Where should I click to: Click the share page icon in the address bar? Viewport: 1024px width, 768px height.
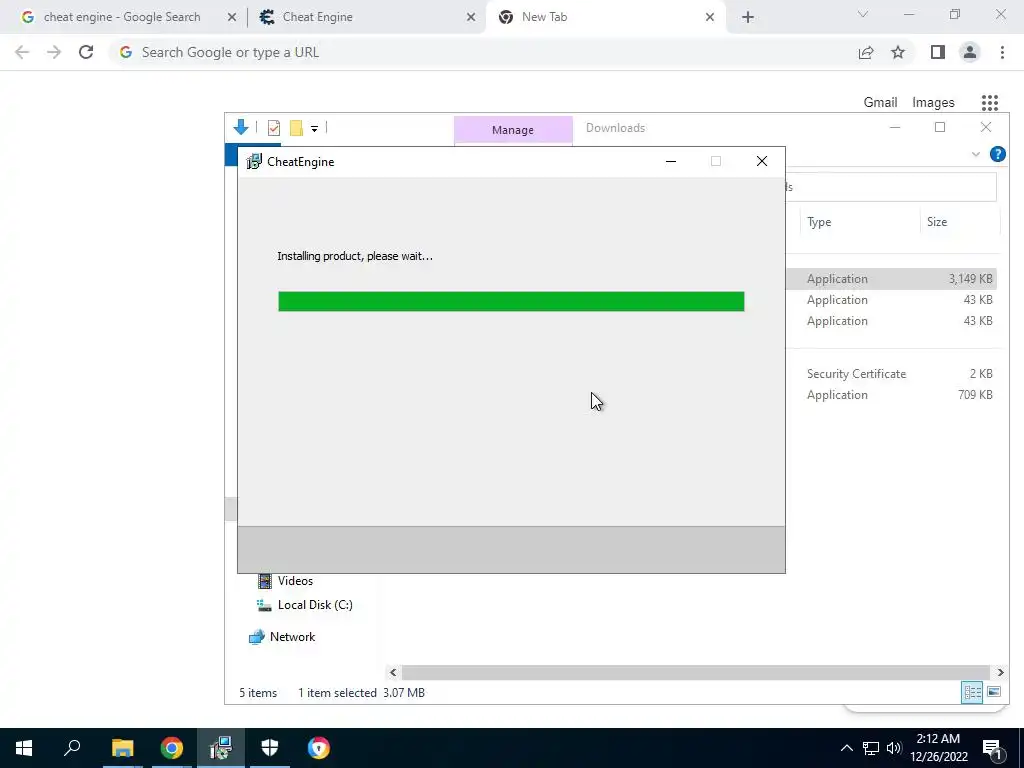tap(866, 52)
